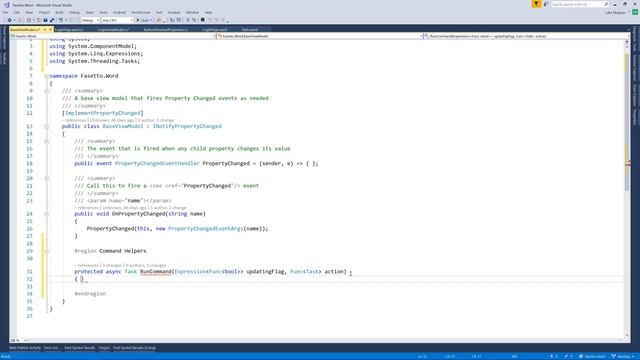The height and width of the screenshot is (360, 640).
Task: Switch to the ButtonAttachedProperties.cs tab
Action: [x=166, y=29]
